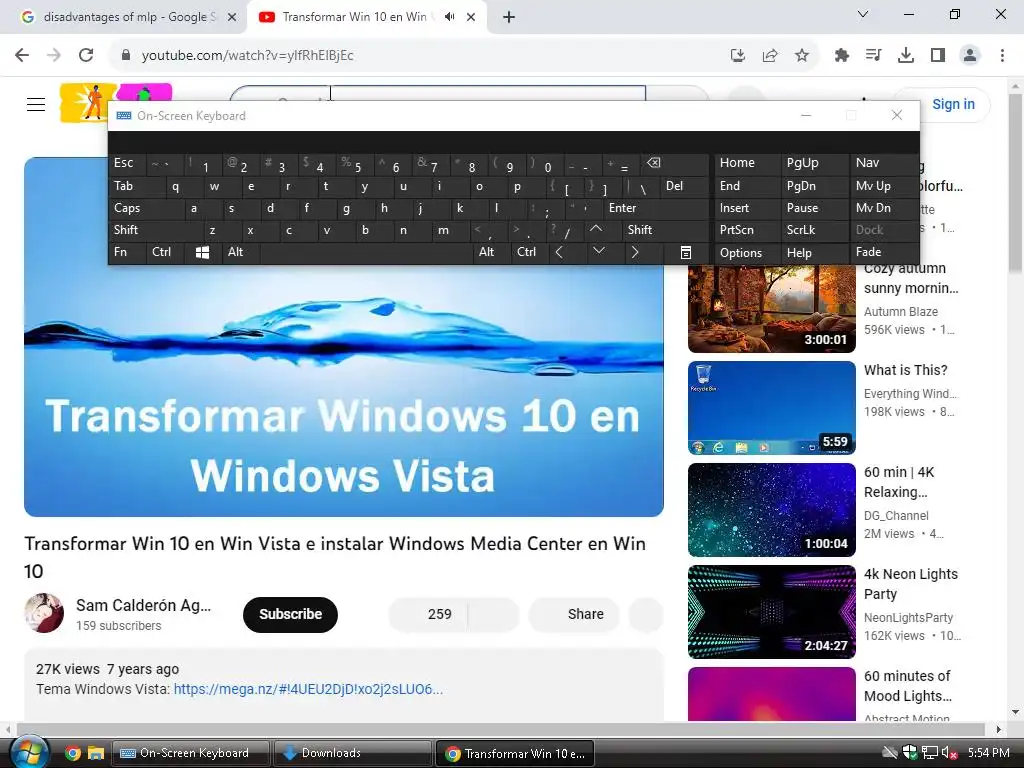This screenshot has width=1024, height=768.
Task: Toggle the left Alt key on On-Screen Keyboard
Action: pos(241,252)
